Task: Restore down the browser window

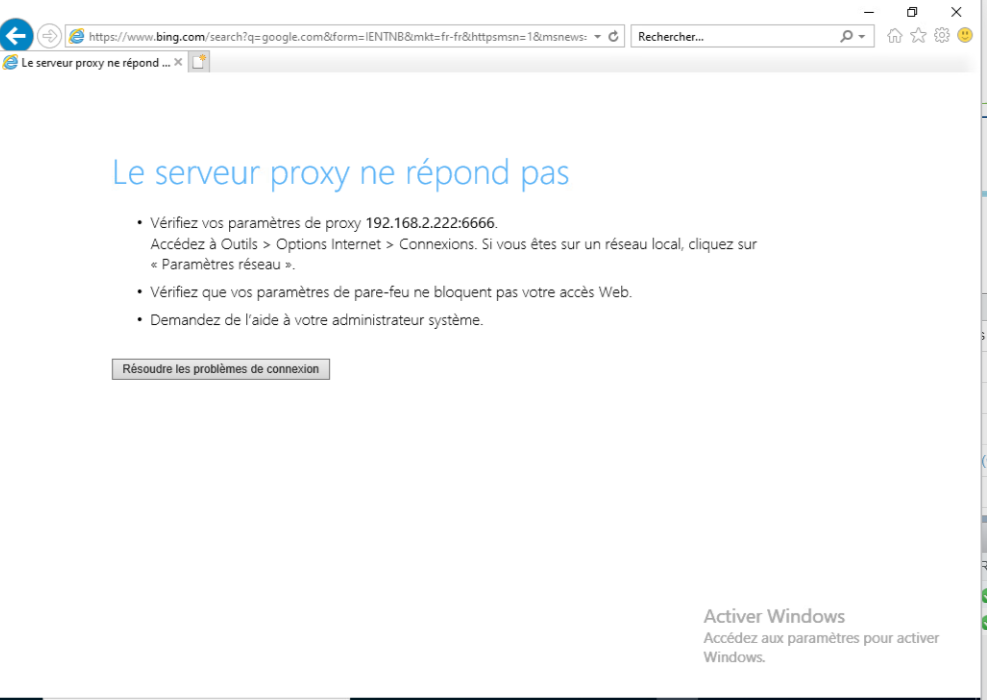Action: click(912, 12)
